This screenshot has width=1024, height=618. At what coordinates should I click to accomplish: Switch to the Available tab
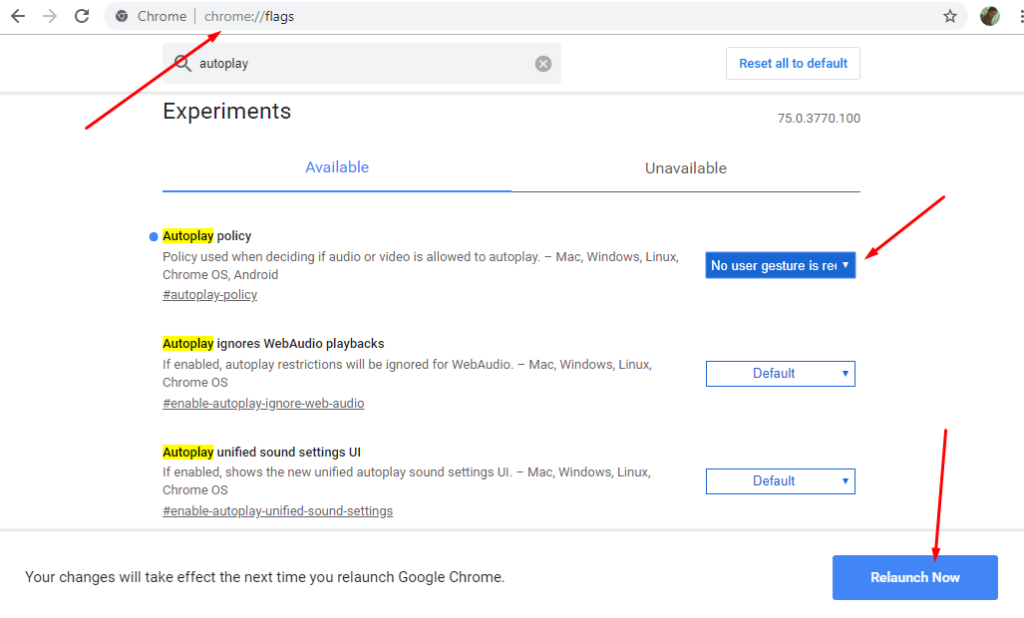pyautogui.click(x=337, y=168)
